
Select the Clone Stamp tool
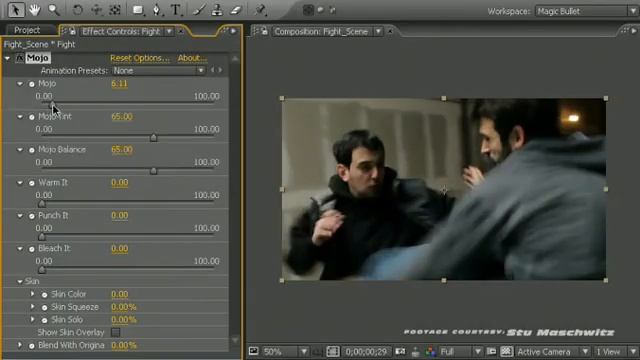click(217, 10)
